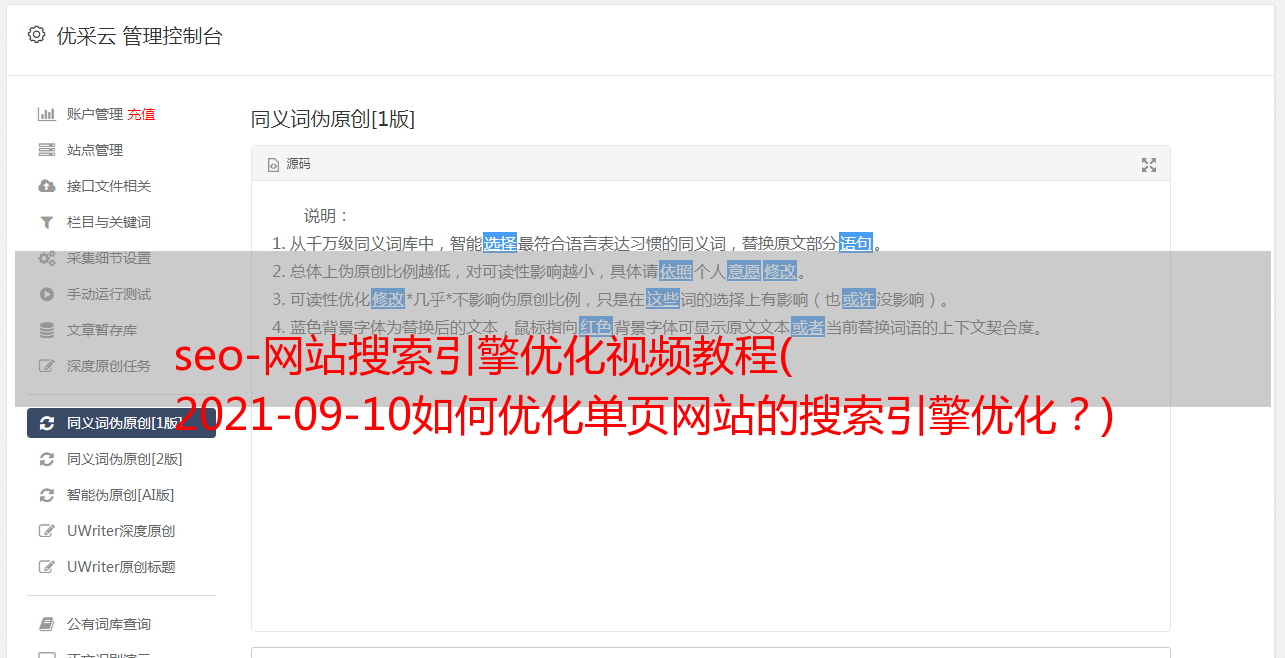
Task: Open UWriter深度原创 edit icon
Action: click(x=47, y=531)
